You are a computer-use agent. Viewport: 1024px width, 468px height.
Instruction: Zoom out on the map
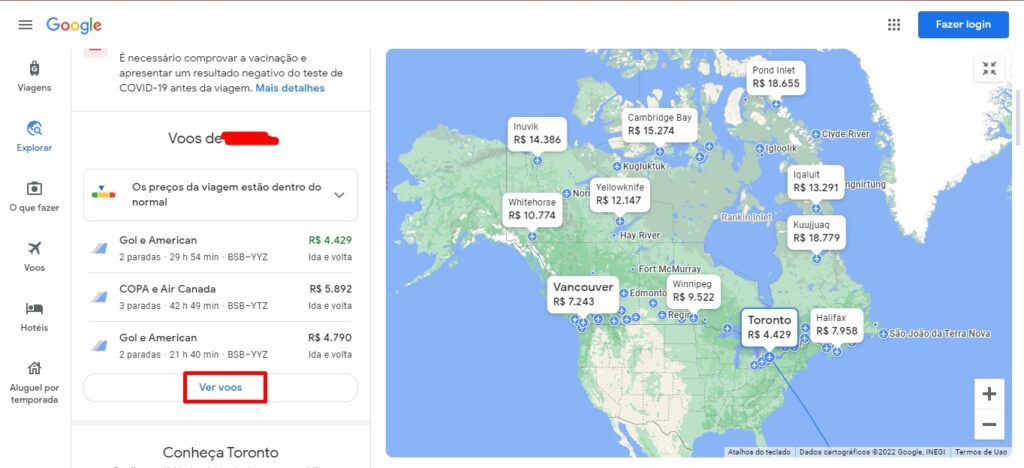point(989,424)
